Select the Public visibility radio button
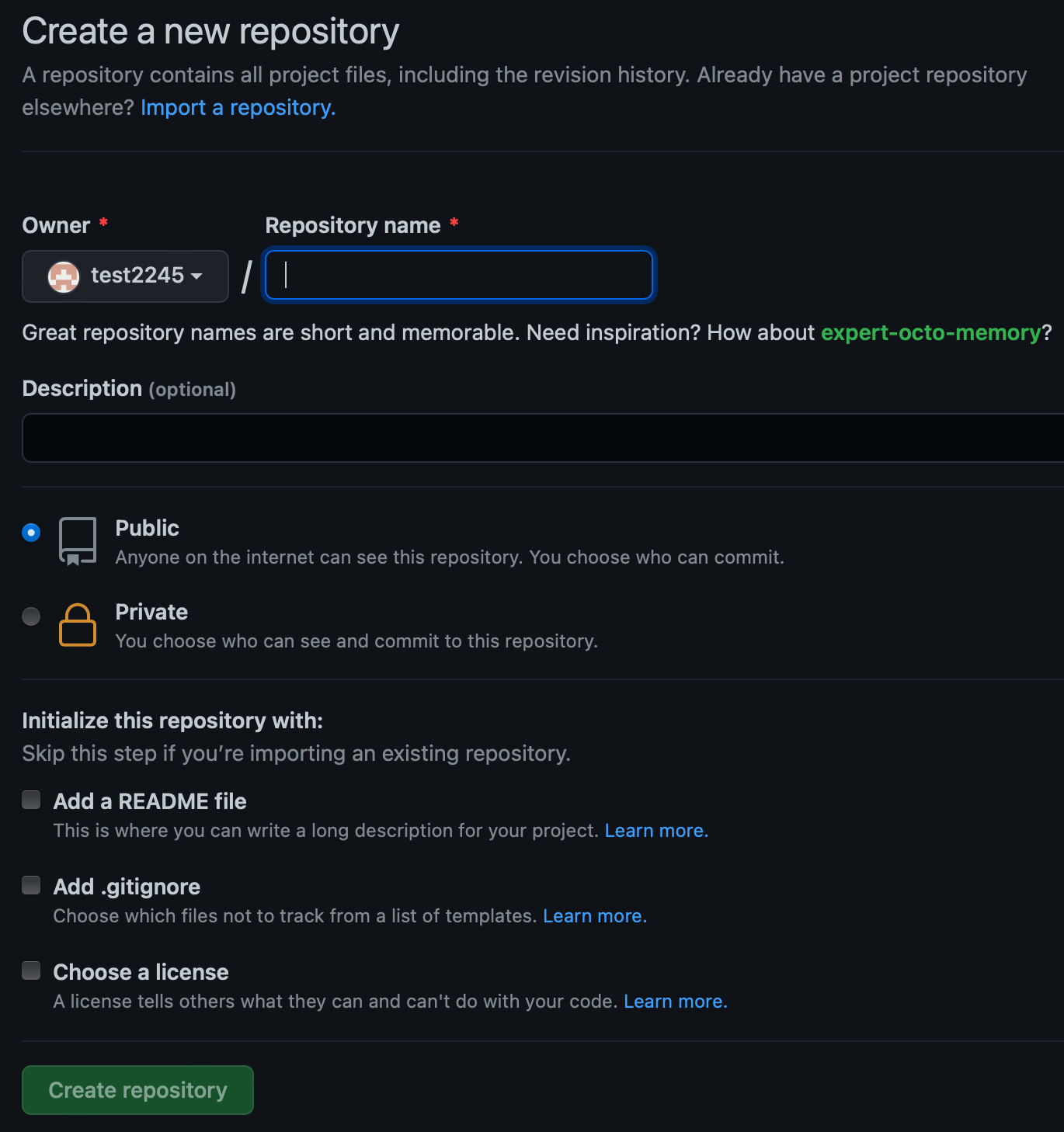Image resolution: width=1064 pixels, height=1132 pixels. 31,533
